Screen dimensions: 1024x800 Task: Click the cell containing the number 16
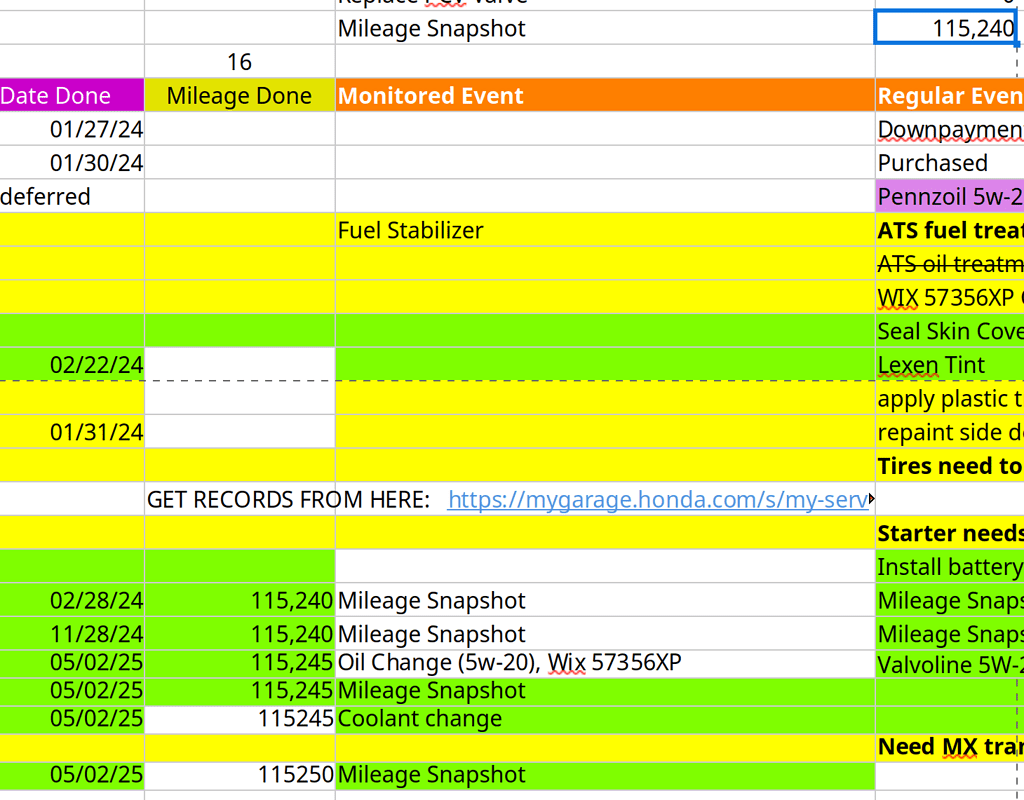pyautogui.click(x=239, y=61)
